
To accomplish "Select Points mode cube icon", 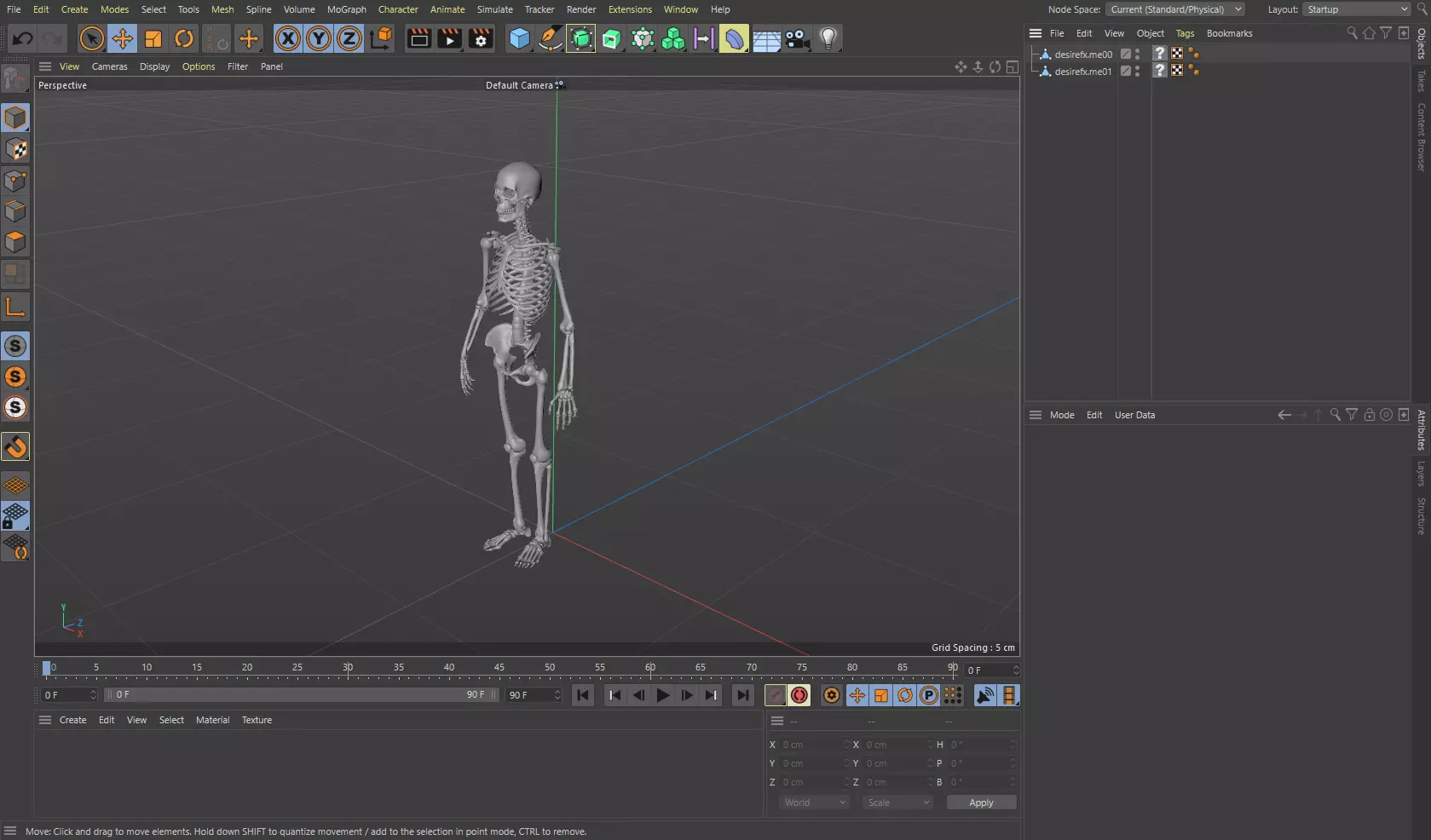I will pos(15,181).
